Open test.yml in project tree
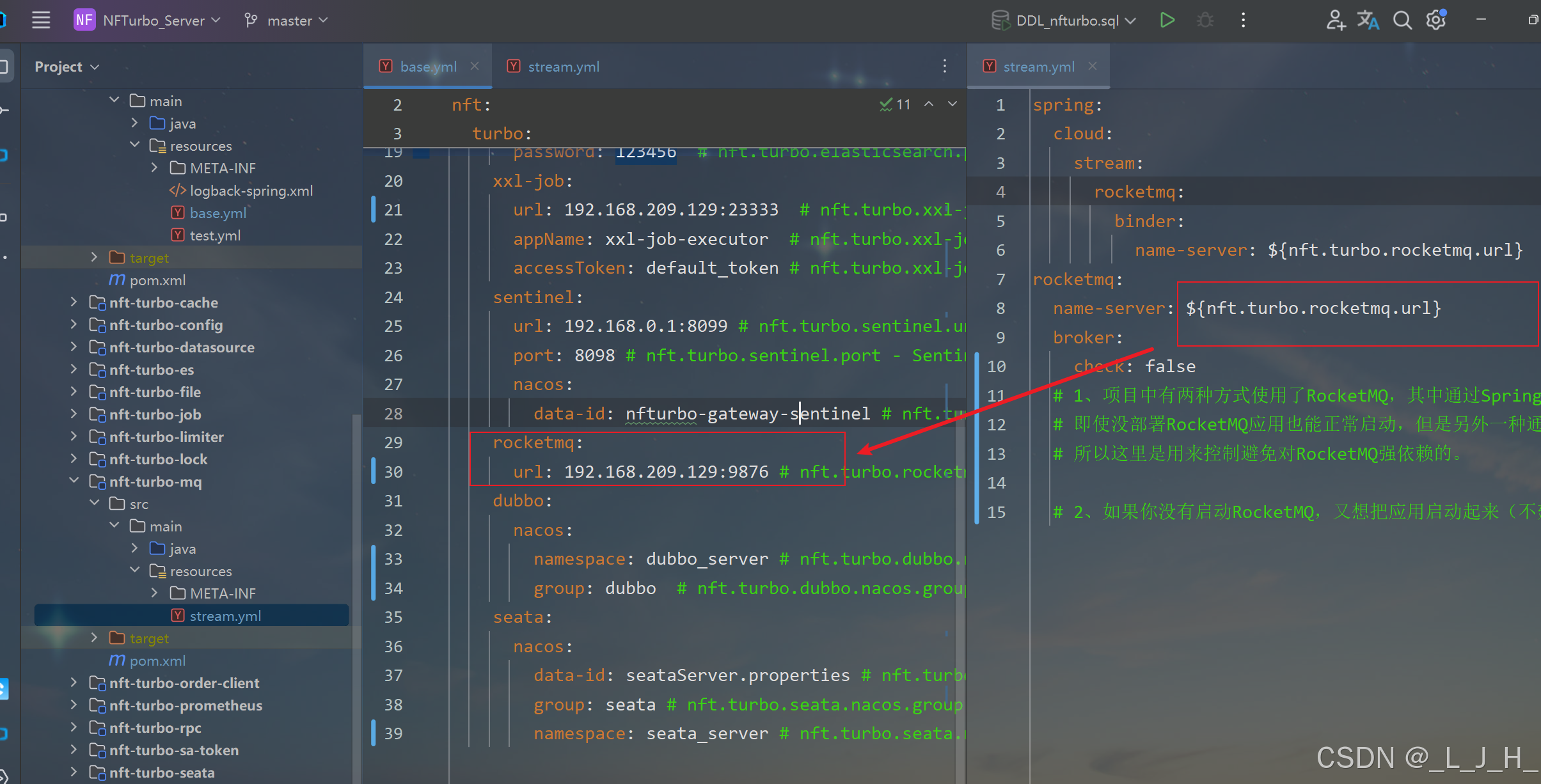This screenshot has width=1541, height=784. click(x=215, y=235)
